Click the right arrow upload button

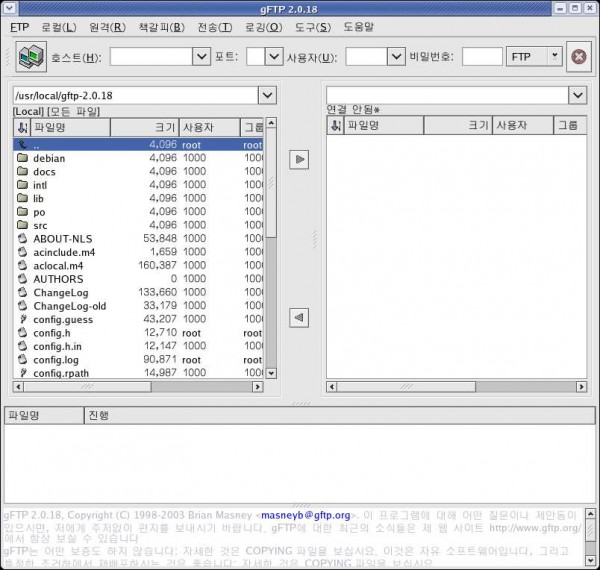pyautogui.click(x=299, y=159)
